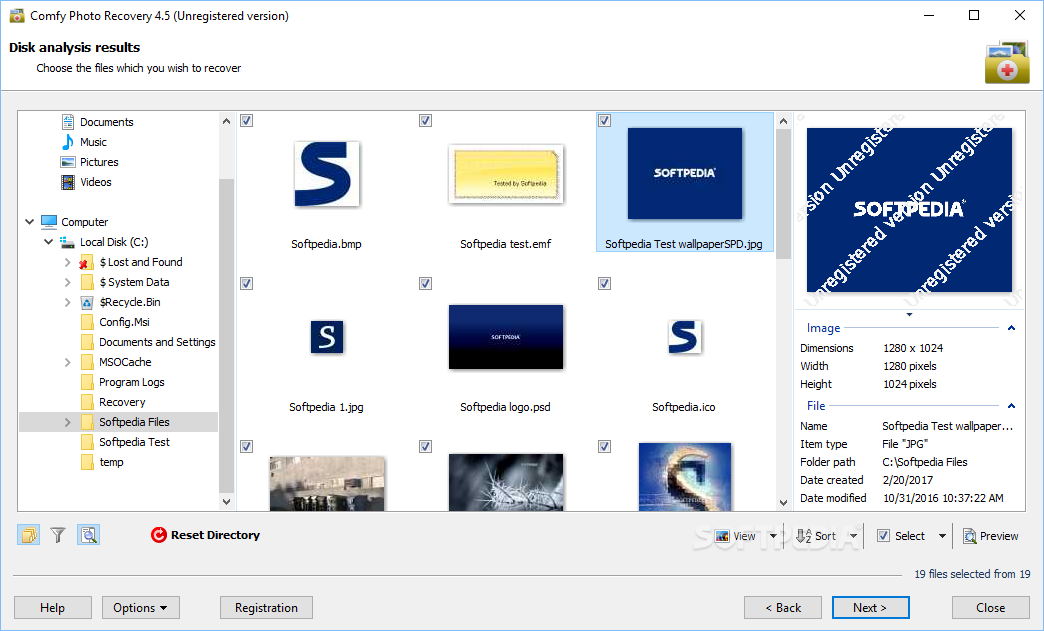
Task: Click the $Recycle.Bin recycle icon
Action: coord(87,302)
